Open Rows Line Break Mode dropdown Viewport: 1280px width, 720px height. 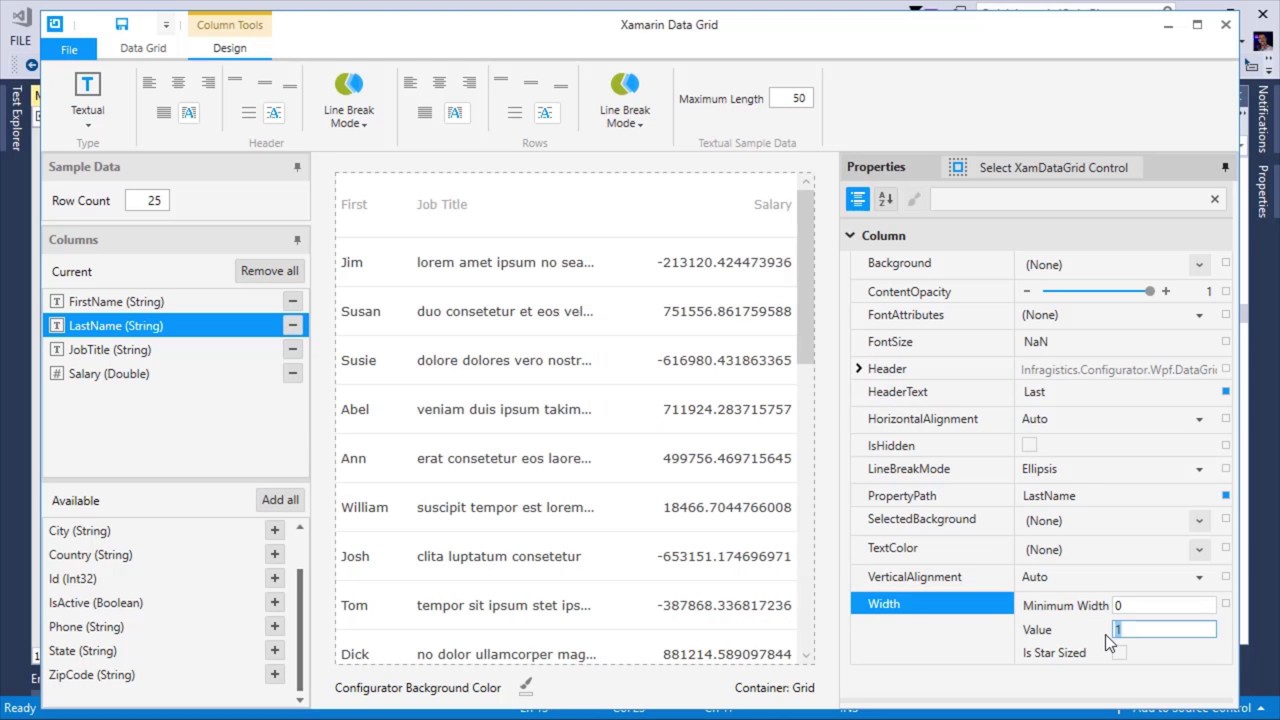[x=625, y=101]
